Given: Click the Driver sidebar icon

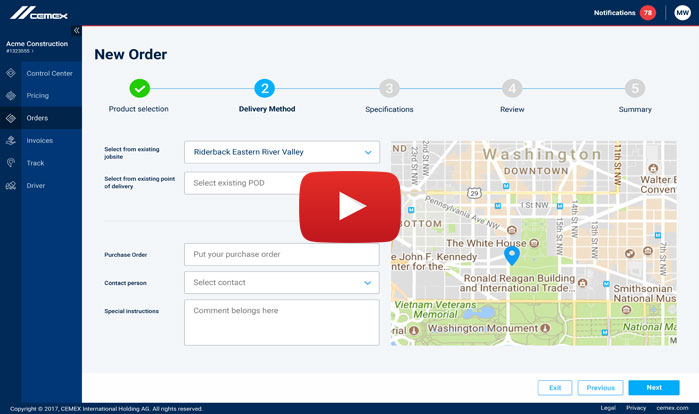Looking at the screenshot, I should 11,185.
